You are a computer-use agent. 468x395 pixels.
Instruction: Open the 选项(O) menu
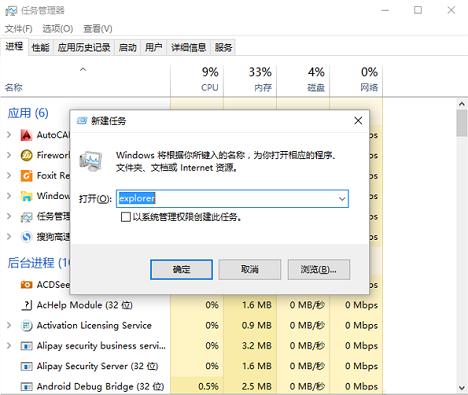point(58,29)
